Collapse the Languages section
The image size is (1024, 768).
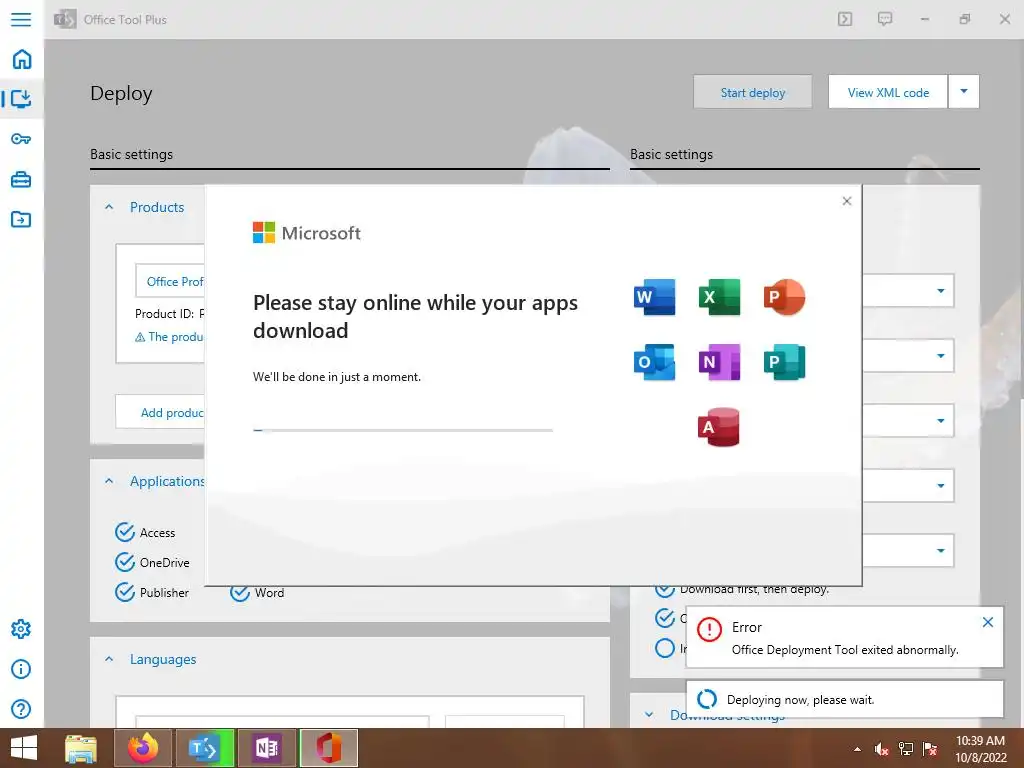tap(109, 660)
